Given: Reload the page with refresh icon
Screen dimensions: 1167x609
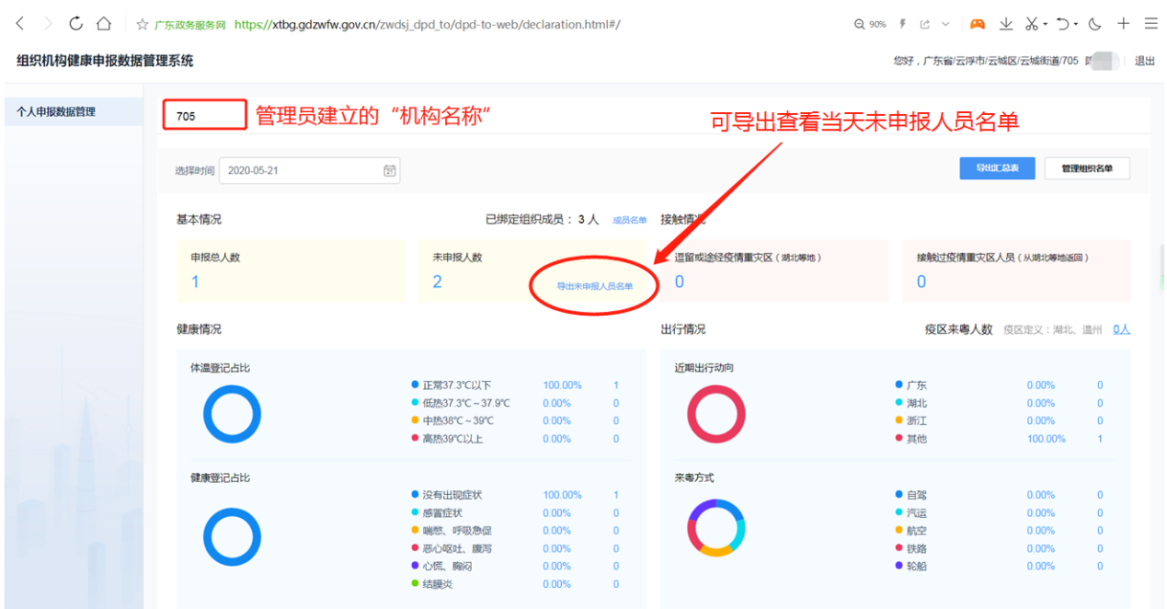Looking at the screenshot, I should click(77, 24).
